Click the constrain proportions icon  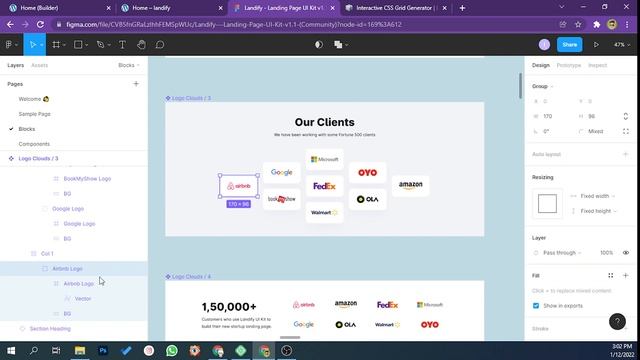tap(625, 116)
